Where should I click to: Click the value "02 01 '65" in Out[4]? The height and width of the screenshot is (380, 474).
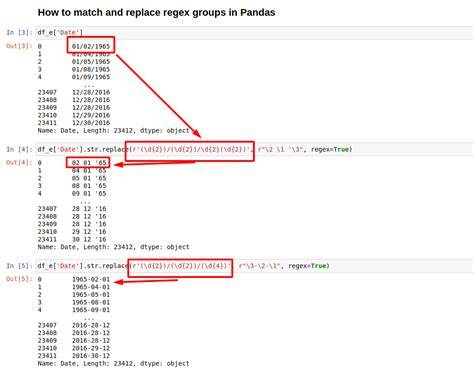tap(89, 163)
